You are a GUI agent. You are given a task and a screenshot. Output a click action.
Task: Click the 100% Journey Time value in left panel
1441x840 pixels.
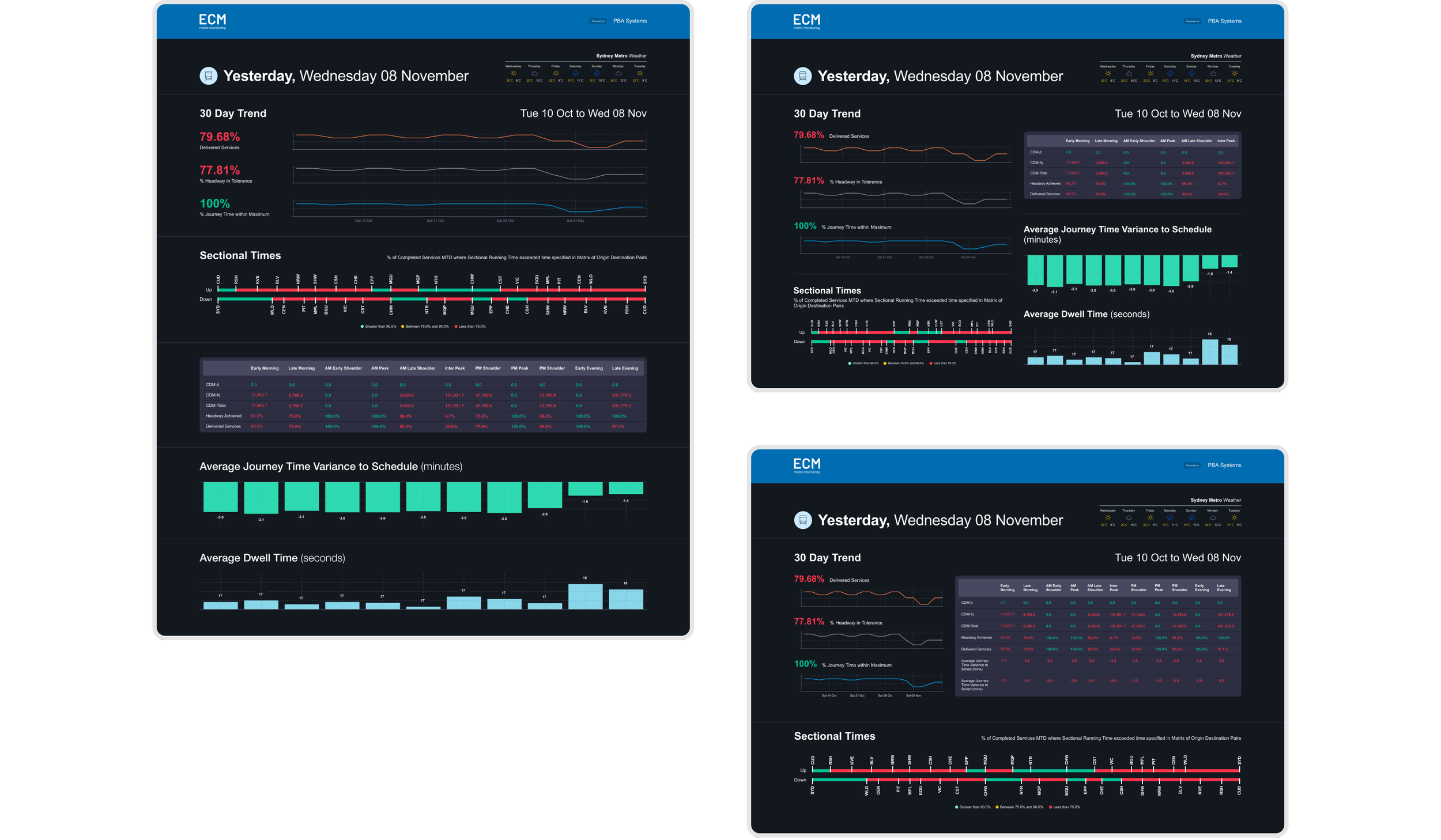click(214, 203)
